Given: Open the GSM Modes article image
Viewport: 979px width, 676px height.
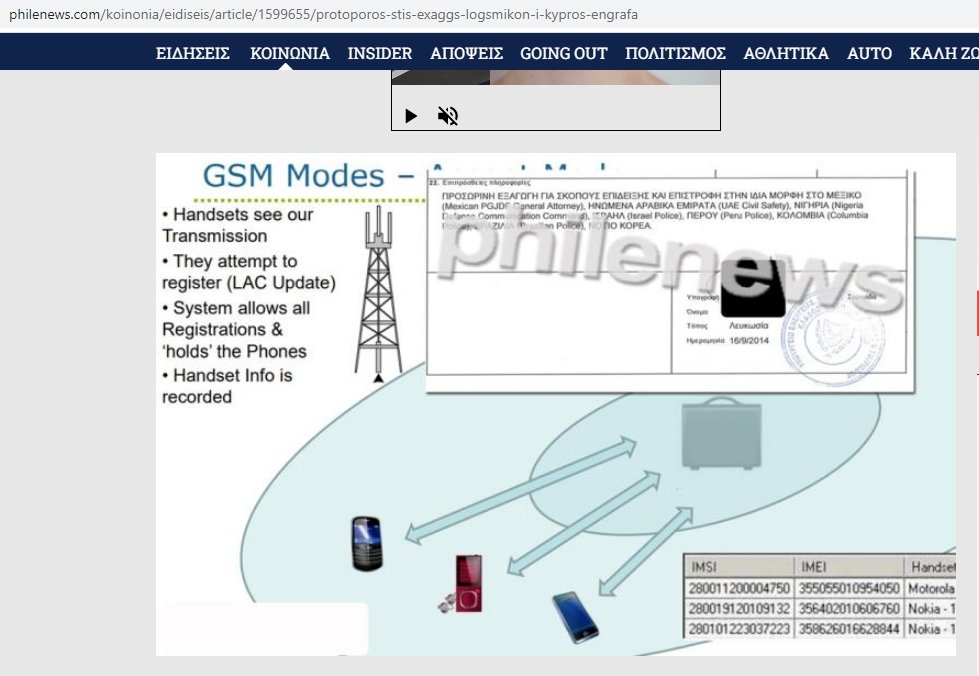Looking at the screenshot, I should pos(556,404).
